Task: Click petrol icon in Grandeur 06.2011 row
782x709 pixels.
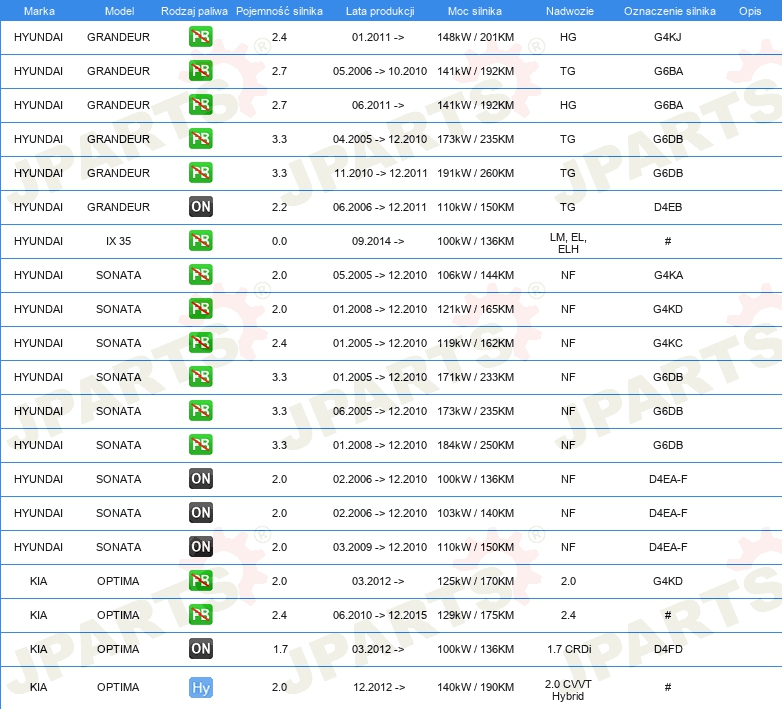Action: click(x=200, y=105)
